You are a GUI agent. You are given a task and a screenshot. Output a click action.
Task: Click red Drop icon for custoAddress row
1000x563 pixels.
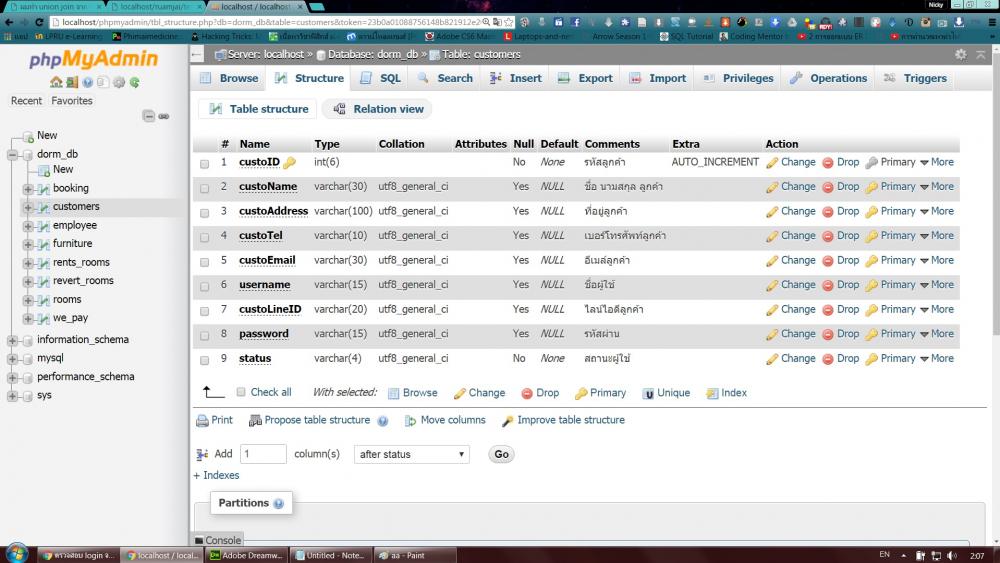tap(828, 212)
